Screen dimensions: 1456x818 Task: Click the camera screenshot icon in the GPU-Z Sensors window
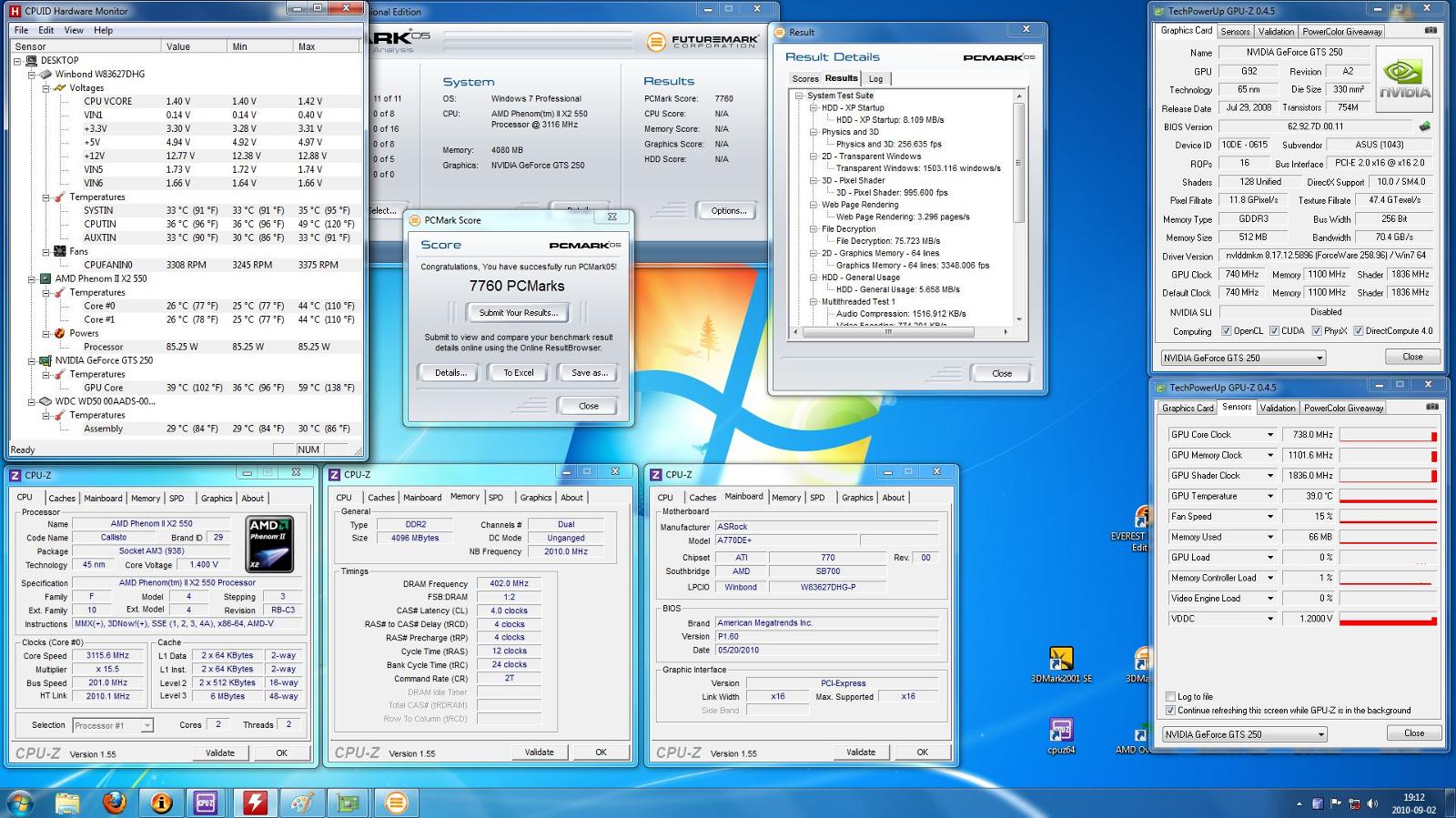(1431, 407)
